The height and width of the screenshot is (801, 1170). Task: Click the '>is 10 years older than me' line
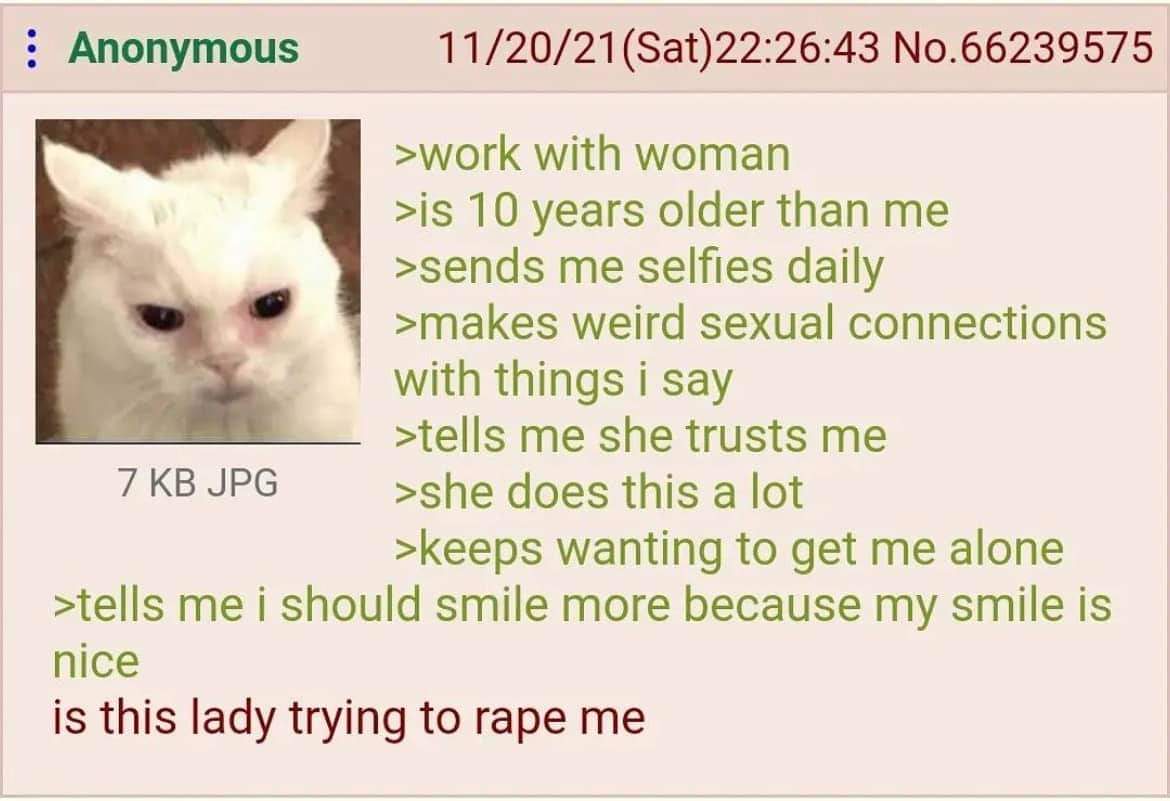click(672, 211)
